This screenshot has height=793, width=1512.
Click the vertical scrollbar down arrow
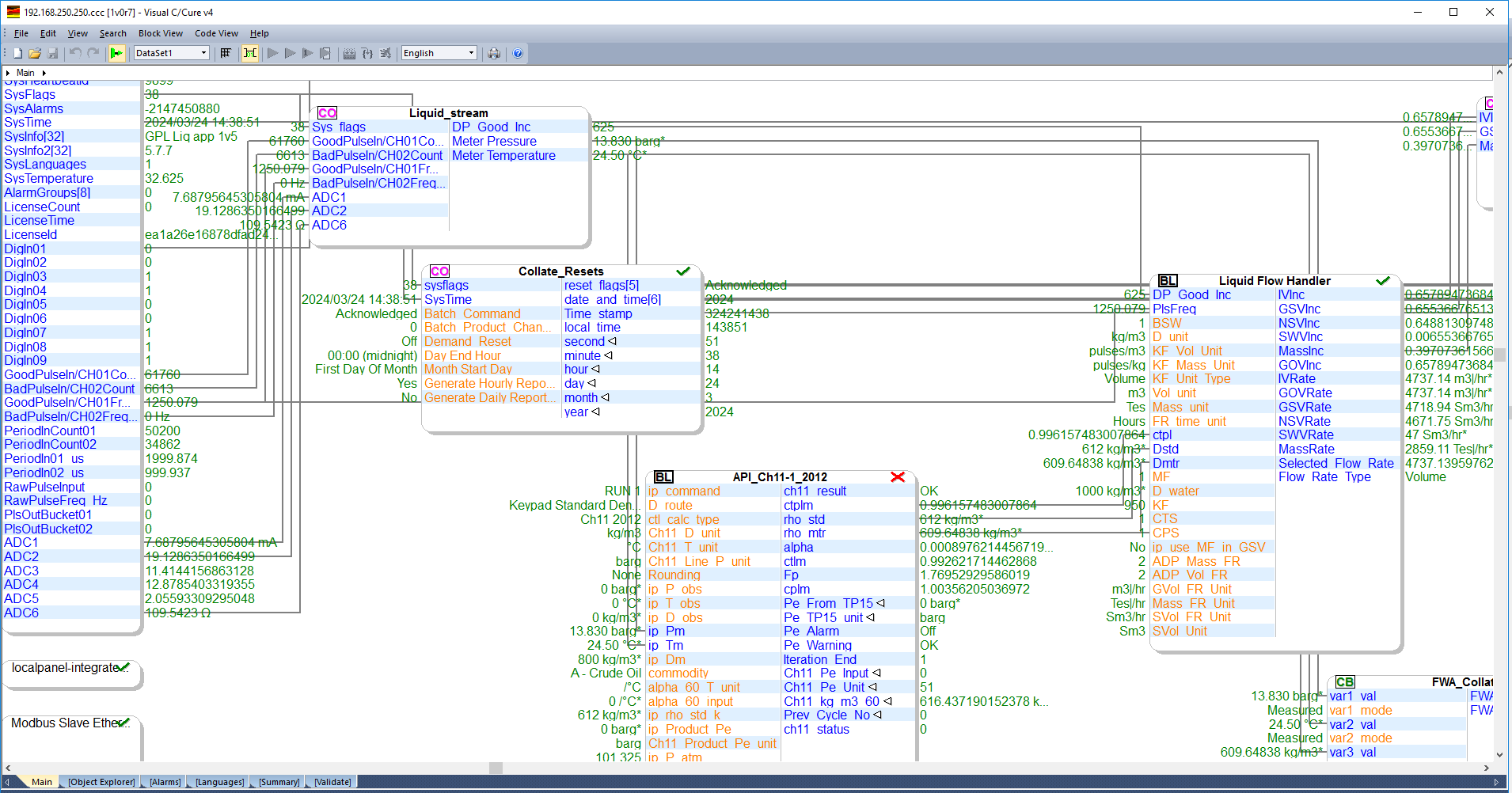1499,755
